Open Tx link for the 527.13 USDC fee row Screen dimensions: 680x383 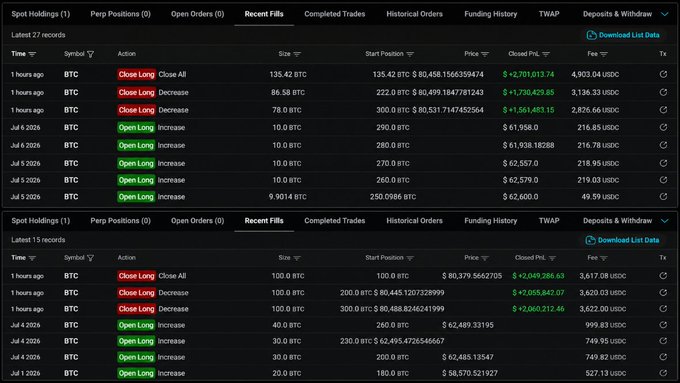[x=663, y=373]
